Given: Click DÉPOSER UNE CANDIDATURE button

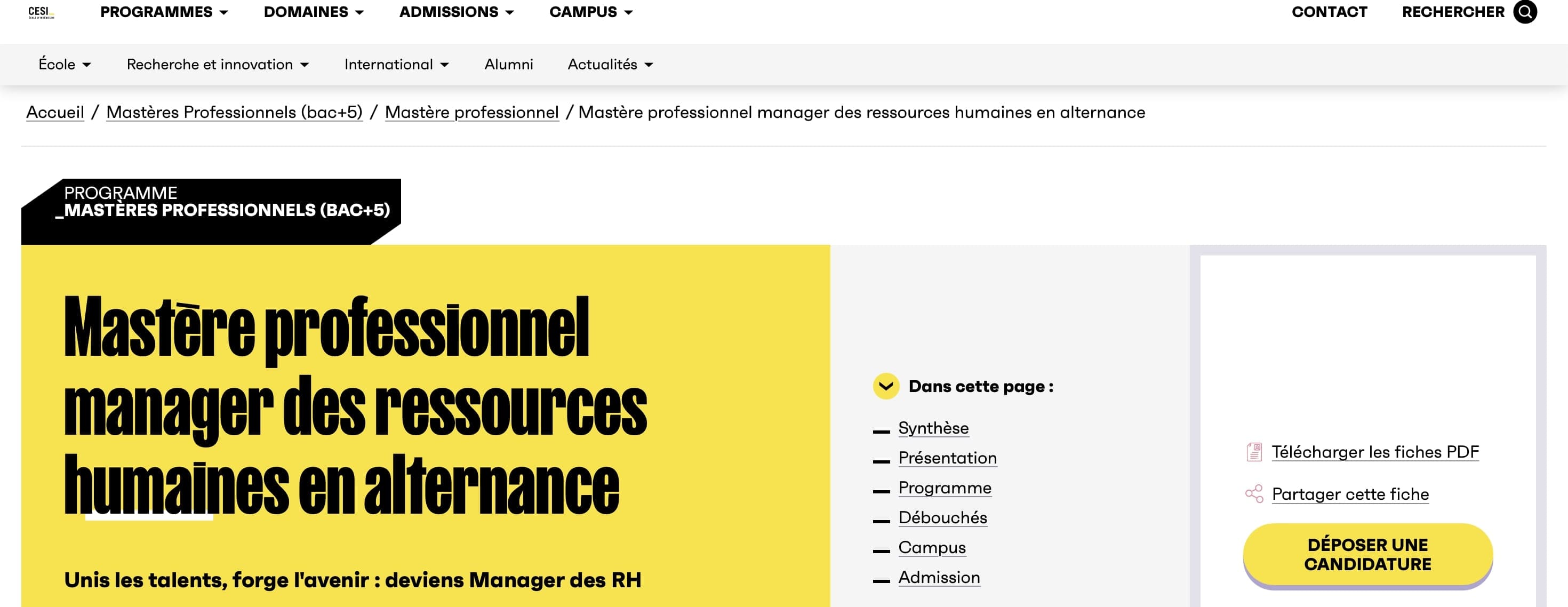Looking at the screenshot, I should [1367, 554].
